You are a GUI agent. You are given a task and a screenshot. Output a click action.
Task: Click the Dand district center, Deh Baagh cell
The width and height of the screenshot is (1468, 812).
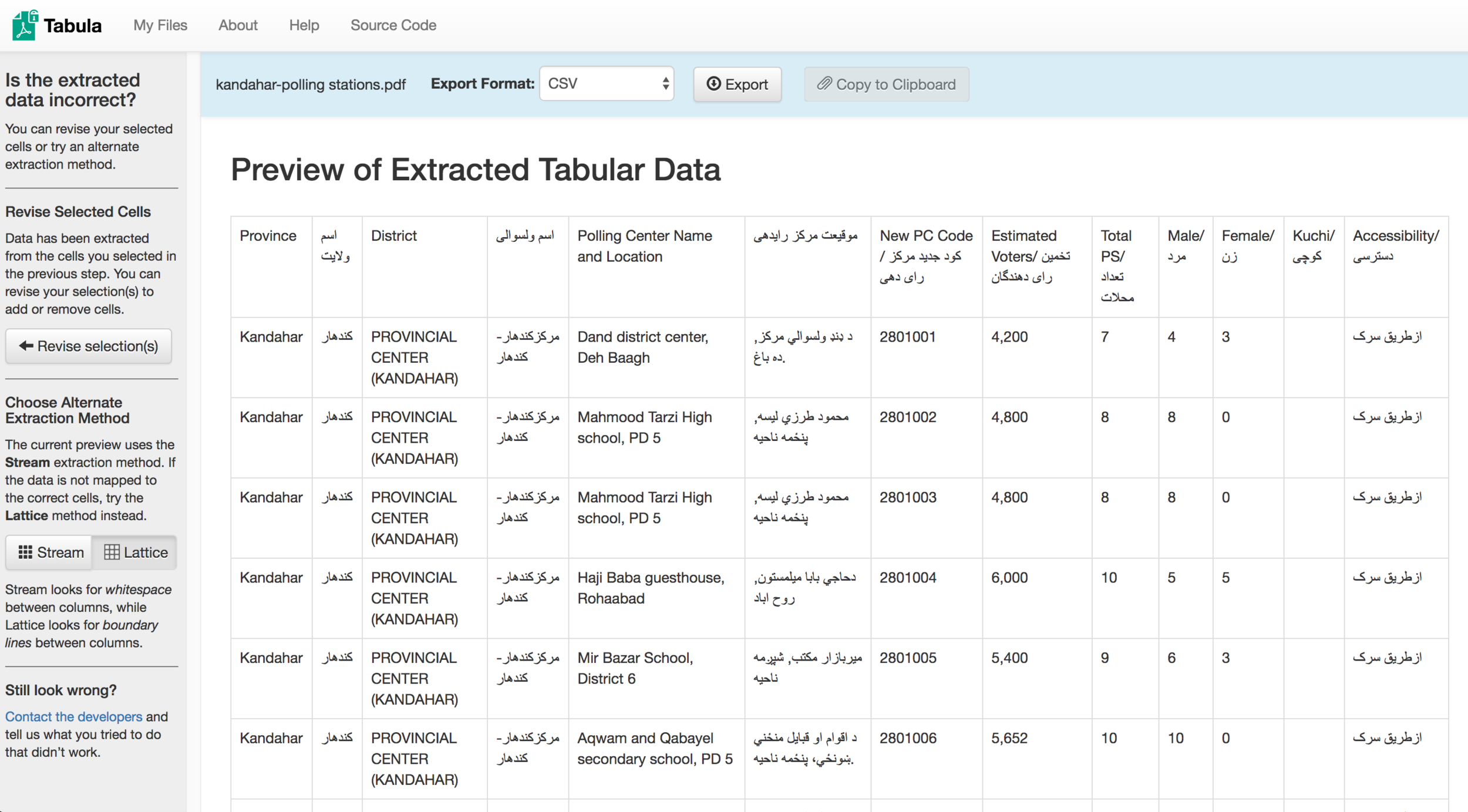[656, 357]
